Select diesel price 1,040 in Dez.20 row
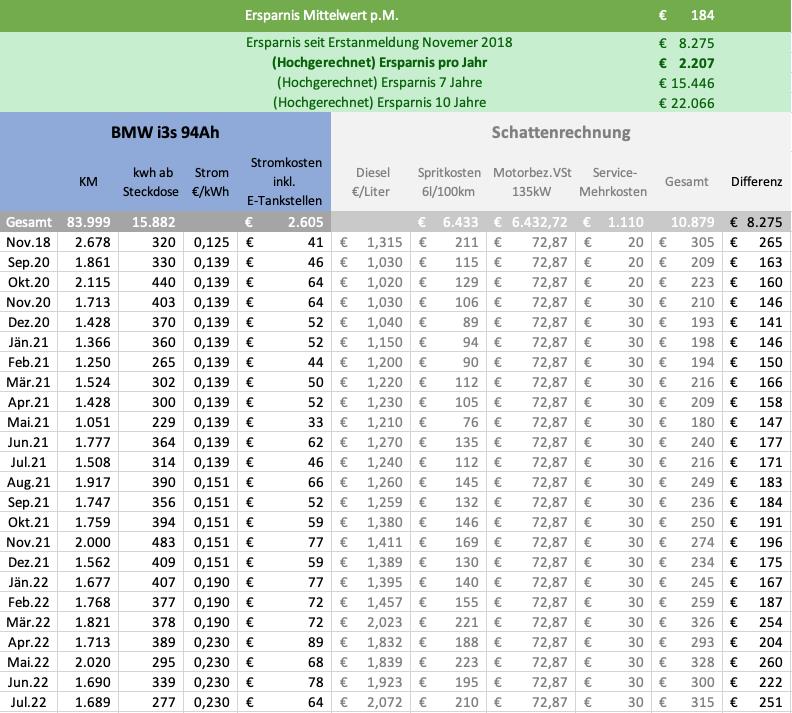This screenshot has height=713, width=792. (x=384, y=322)
